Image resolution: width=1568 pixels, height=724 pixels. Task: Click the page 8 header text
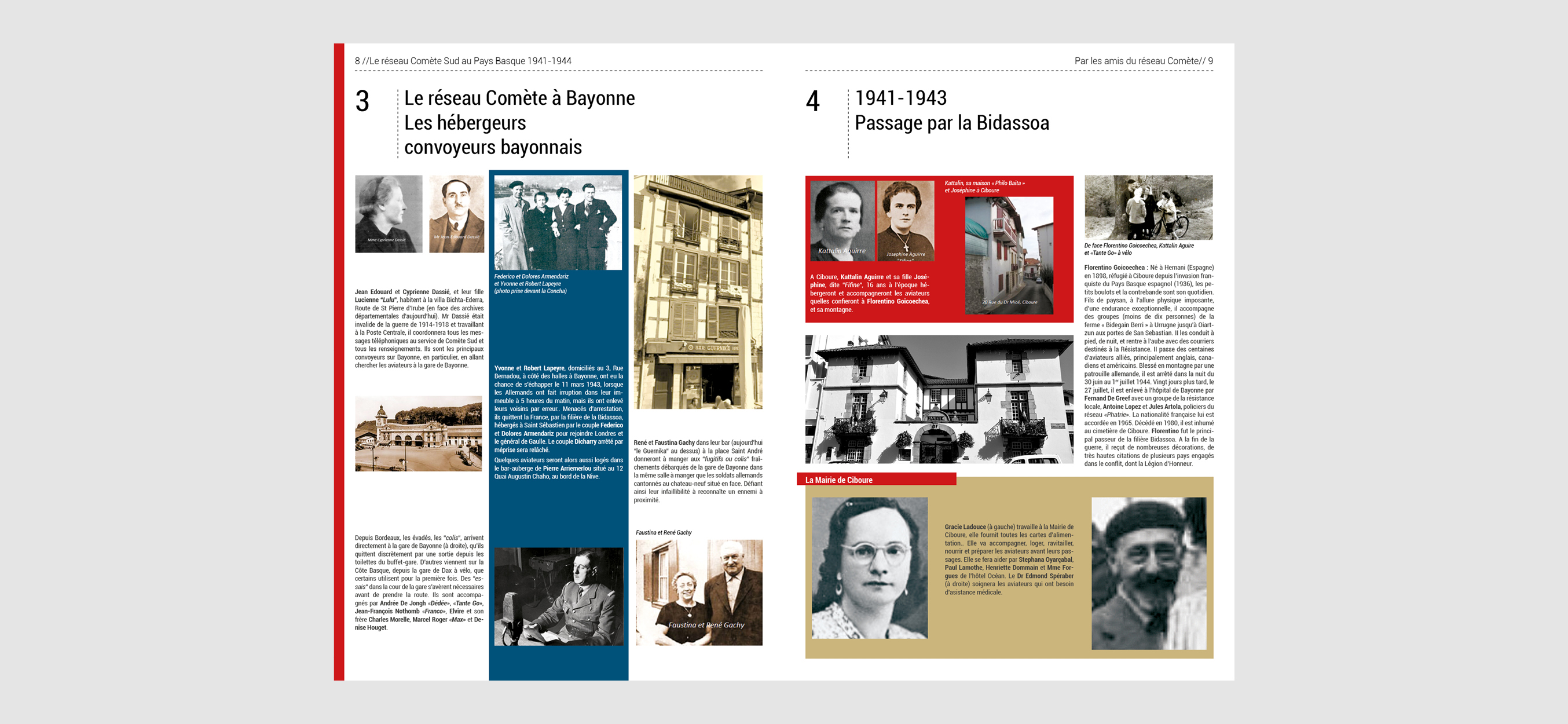coord(463,61)
